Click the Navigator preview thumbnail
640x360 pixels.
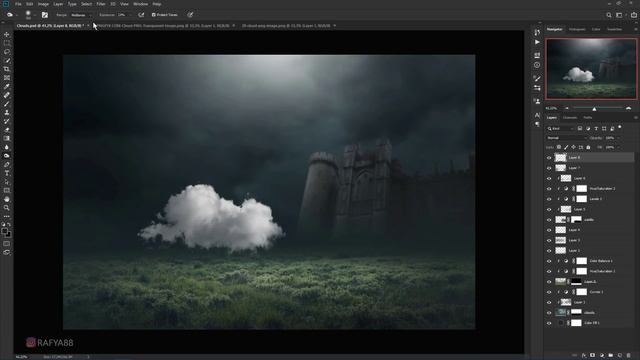point(591,69)
